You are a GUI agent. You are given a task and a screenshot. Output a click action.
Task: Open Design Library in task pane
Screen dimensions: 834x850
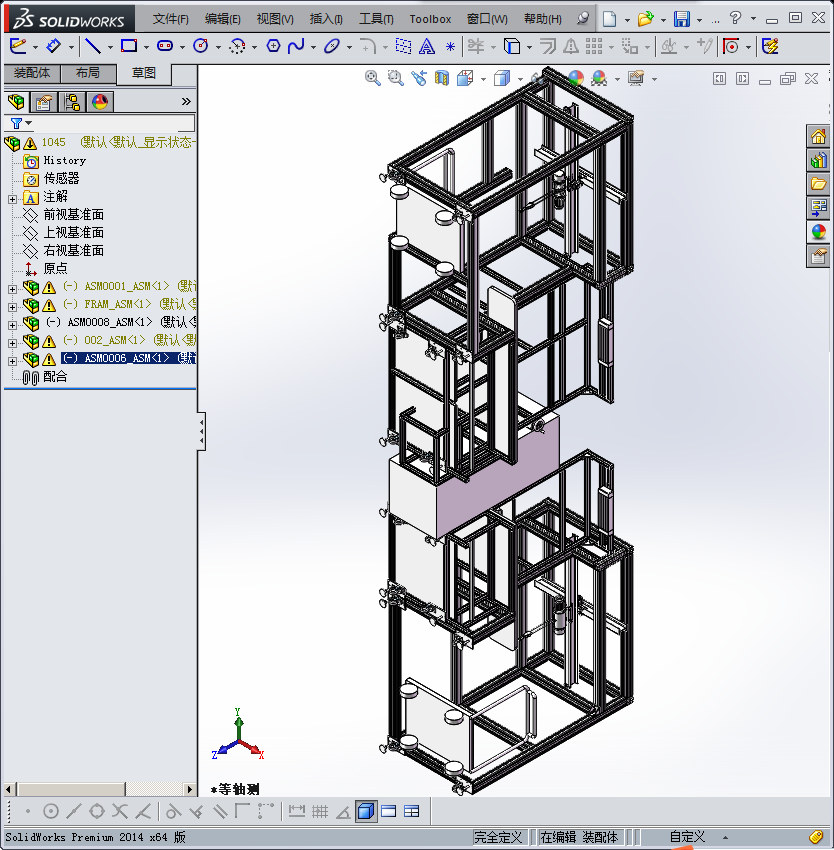click(819, 160)
